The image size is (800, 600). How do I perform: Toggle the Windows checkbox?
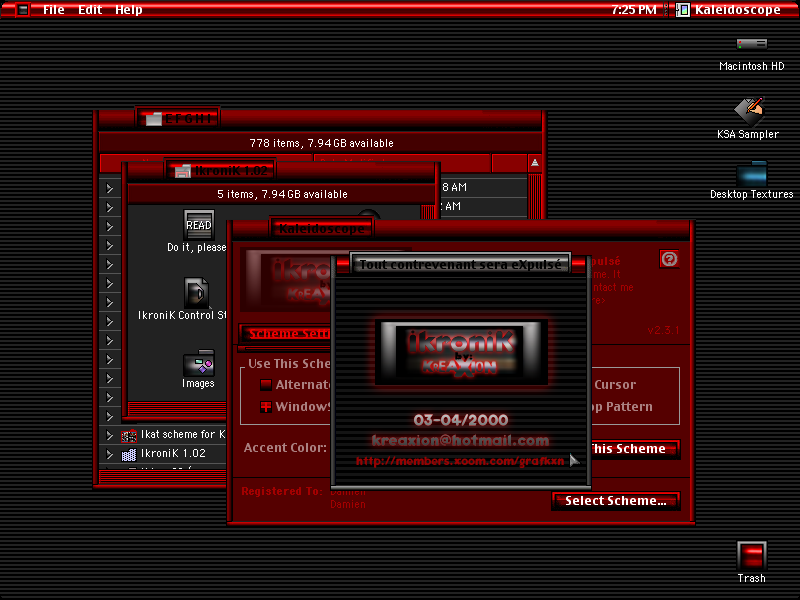(x=266, y=407)
